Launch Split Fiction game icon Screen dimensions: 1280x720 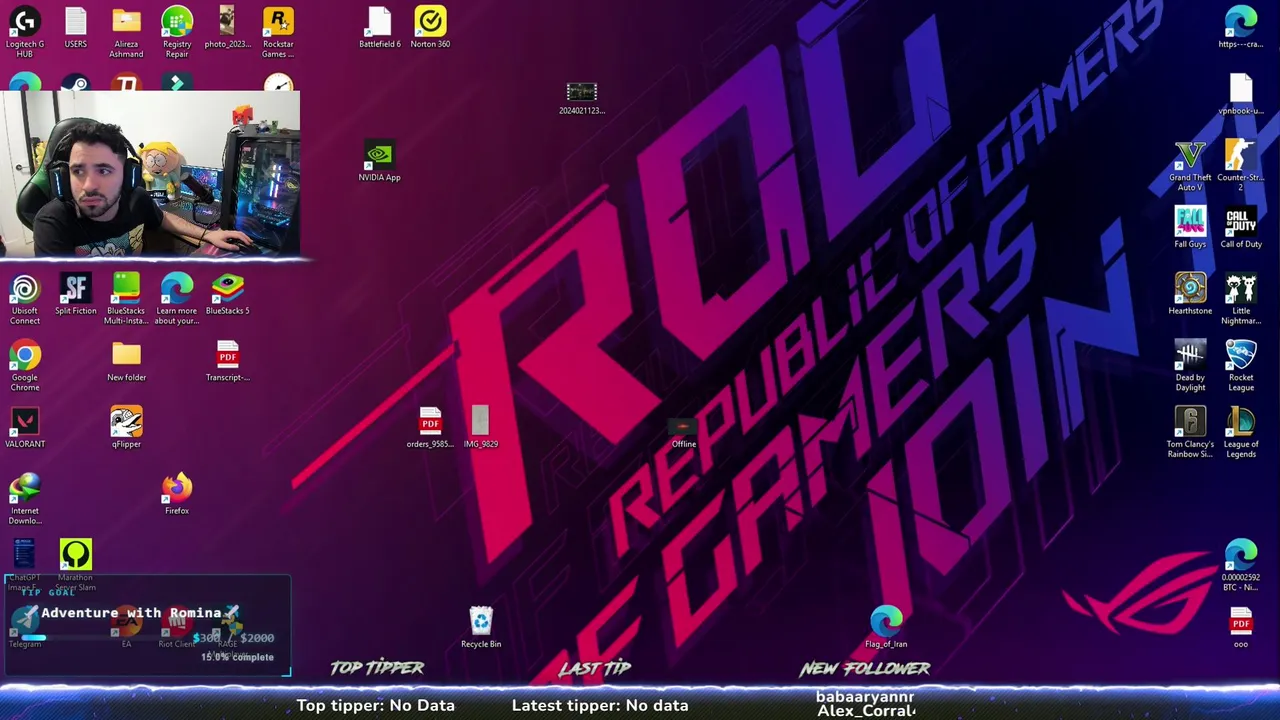[76, 295]
